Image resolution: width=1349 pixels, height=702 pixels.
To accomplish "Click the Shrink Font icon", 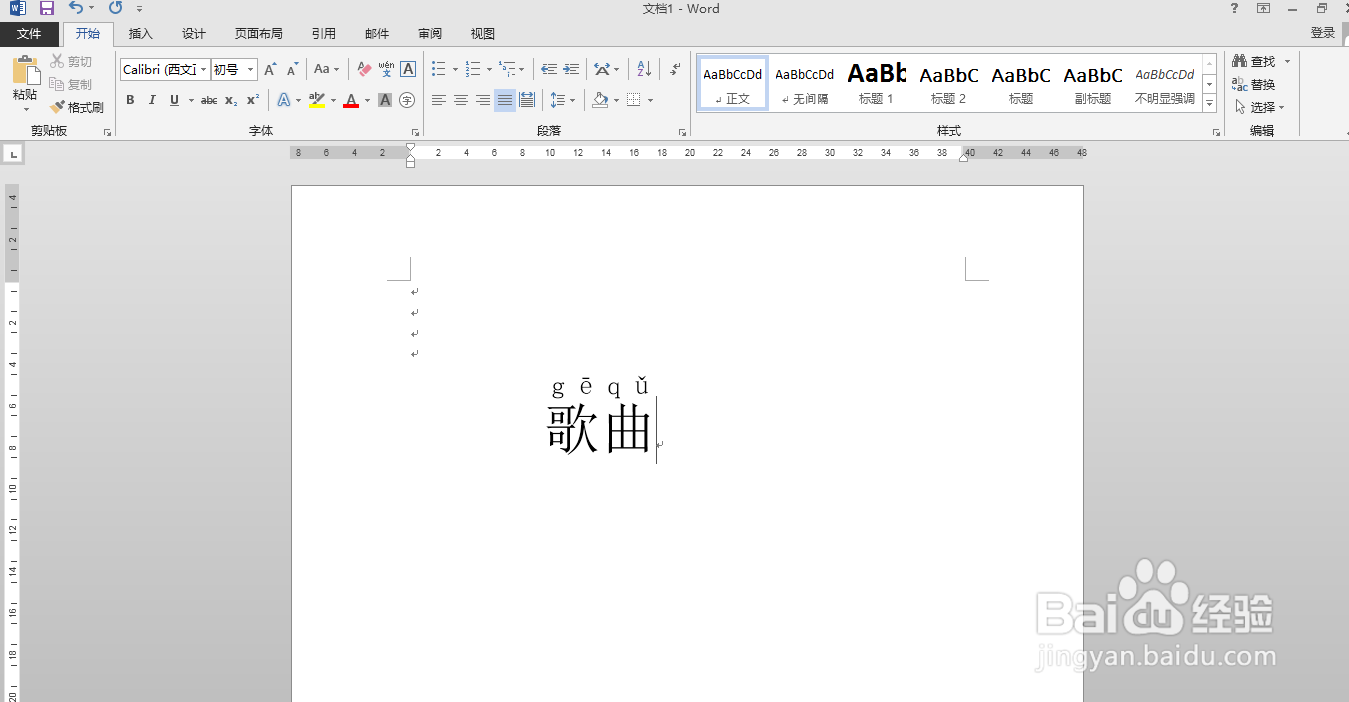I will pos(292,70).
